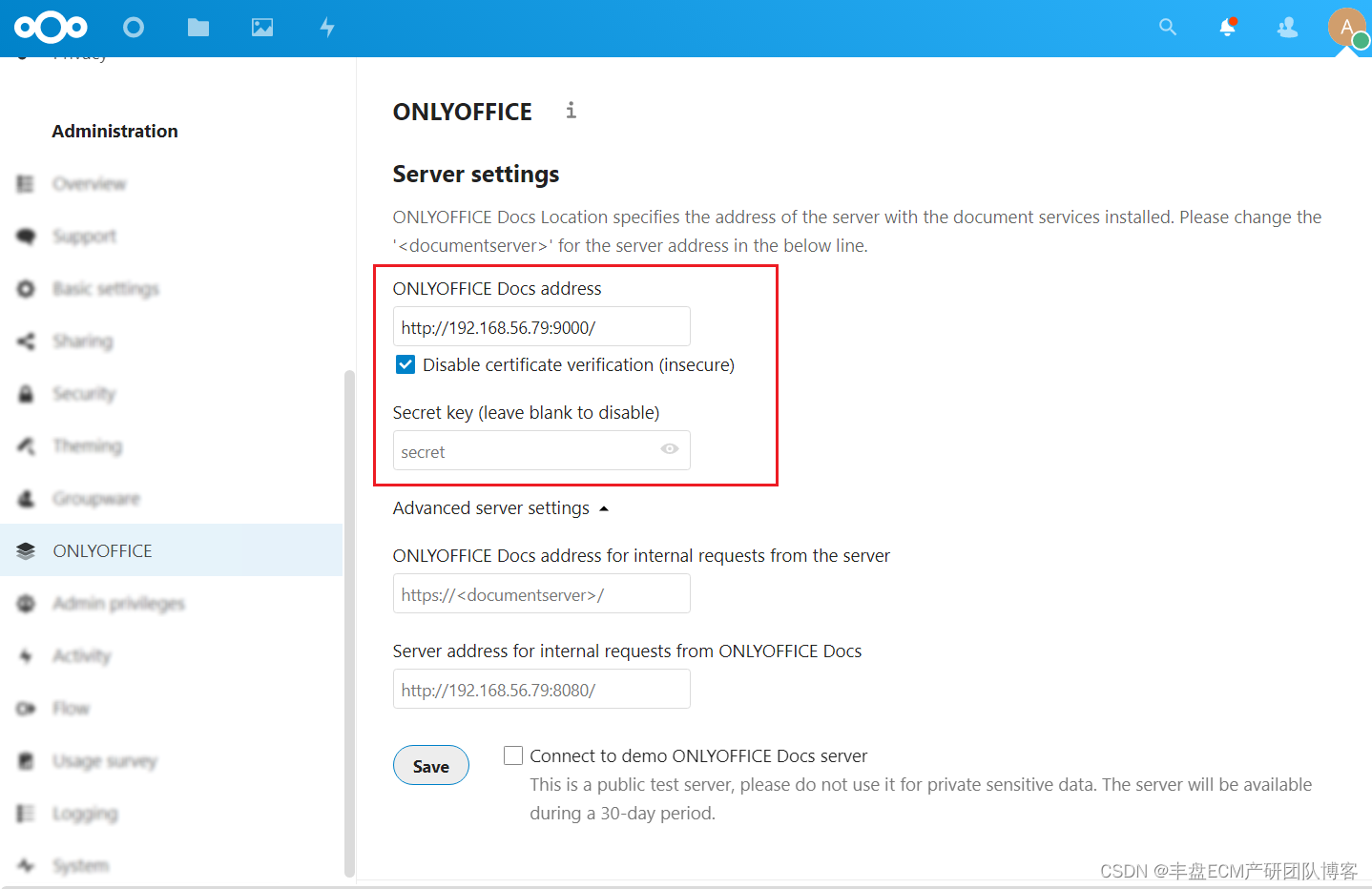Click the Activity sidebar lightning icon
Screen dimensions: 1372x889
click(x=26, y=655)
